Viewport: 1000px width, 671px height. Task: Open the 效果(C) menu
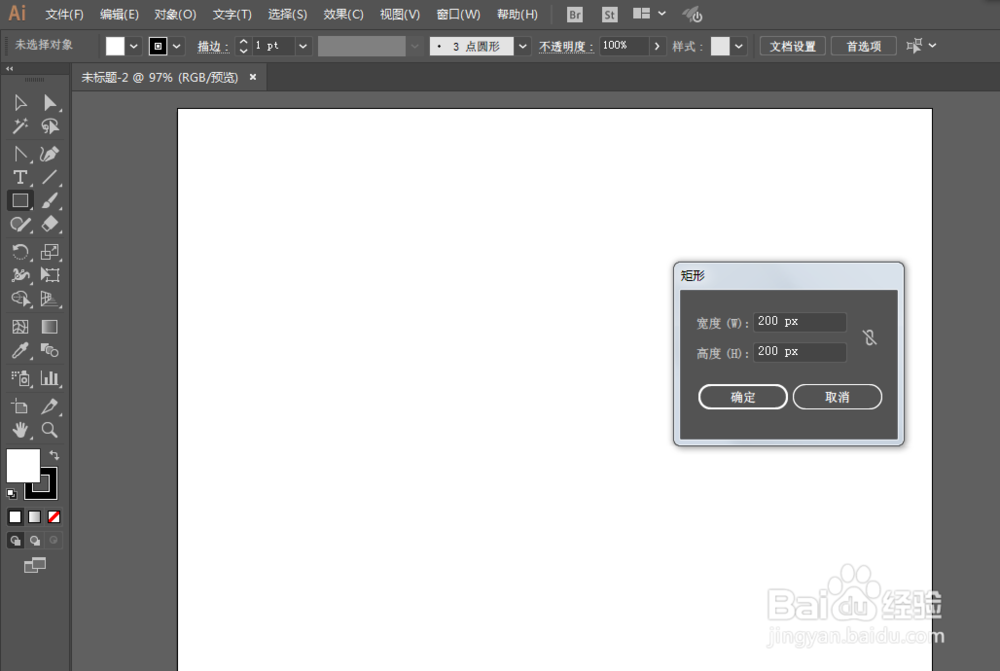pyautogui.click(x=343, y=14)
